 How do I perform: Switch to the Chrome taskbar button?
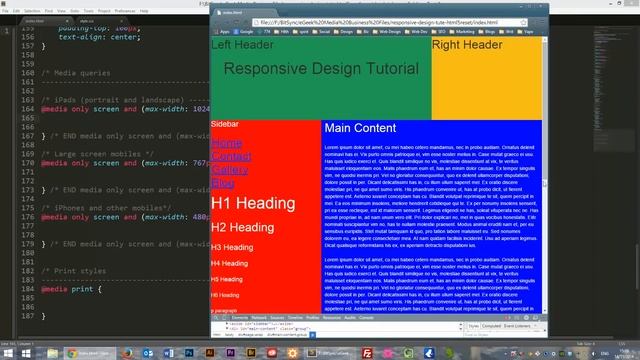(x=90, y=353)
